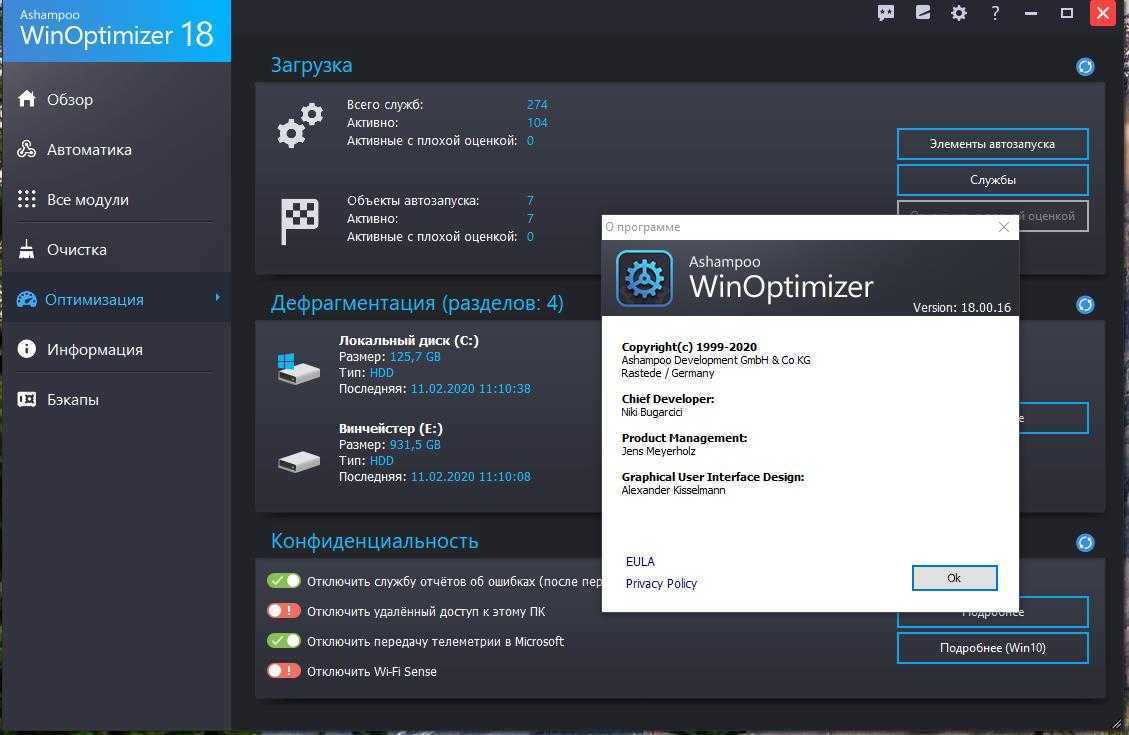Click Подробнее (Win10) button
This screenshot has height=735, width=1129.
point(992,648)
